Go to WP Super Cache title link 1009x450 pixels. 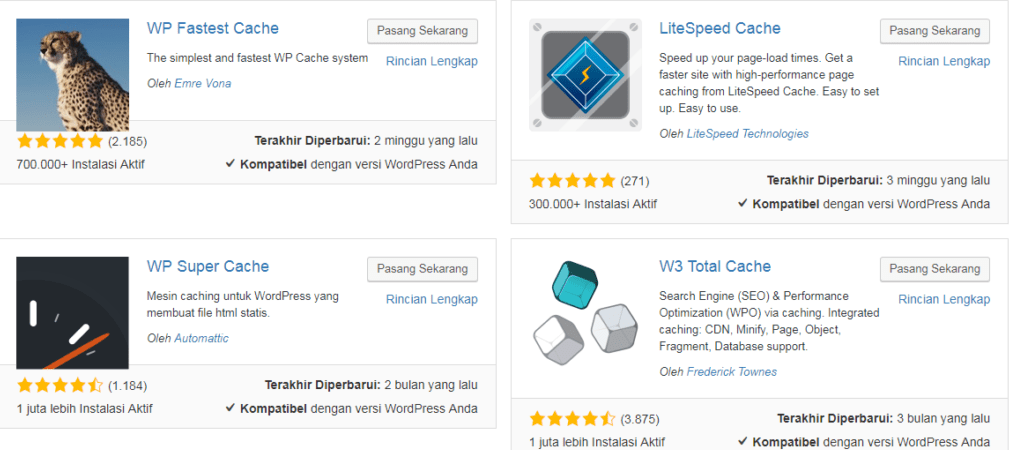[208, 266]
